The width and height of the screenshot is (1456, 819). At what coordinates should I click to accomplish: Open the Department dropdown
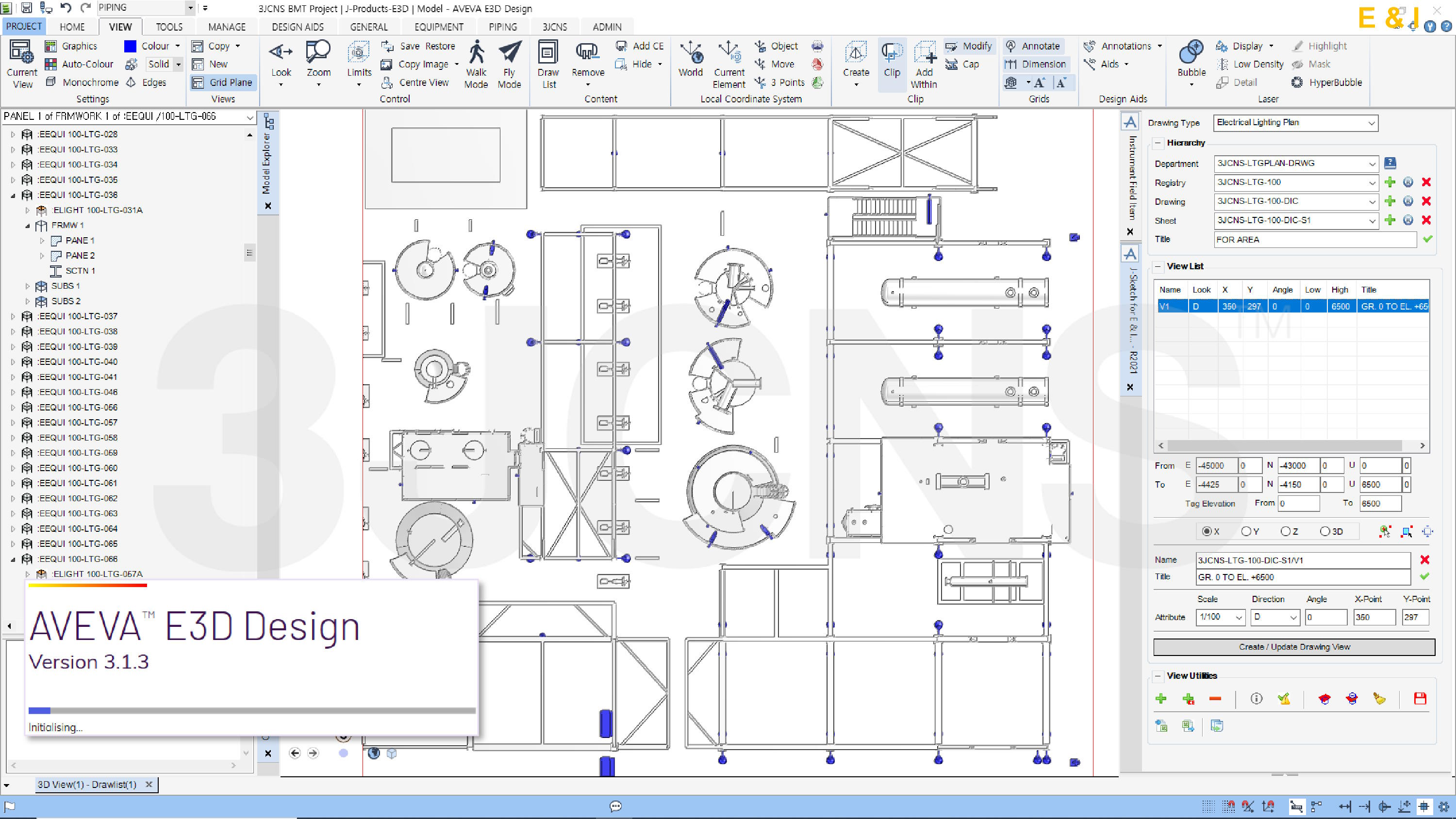[x=1372, y=164]
